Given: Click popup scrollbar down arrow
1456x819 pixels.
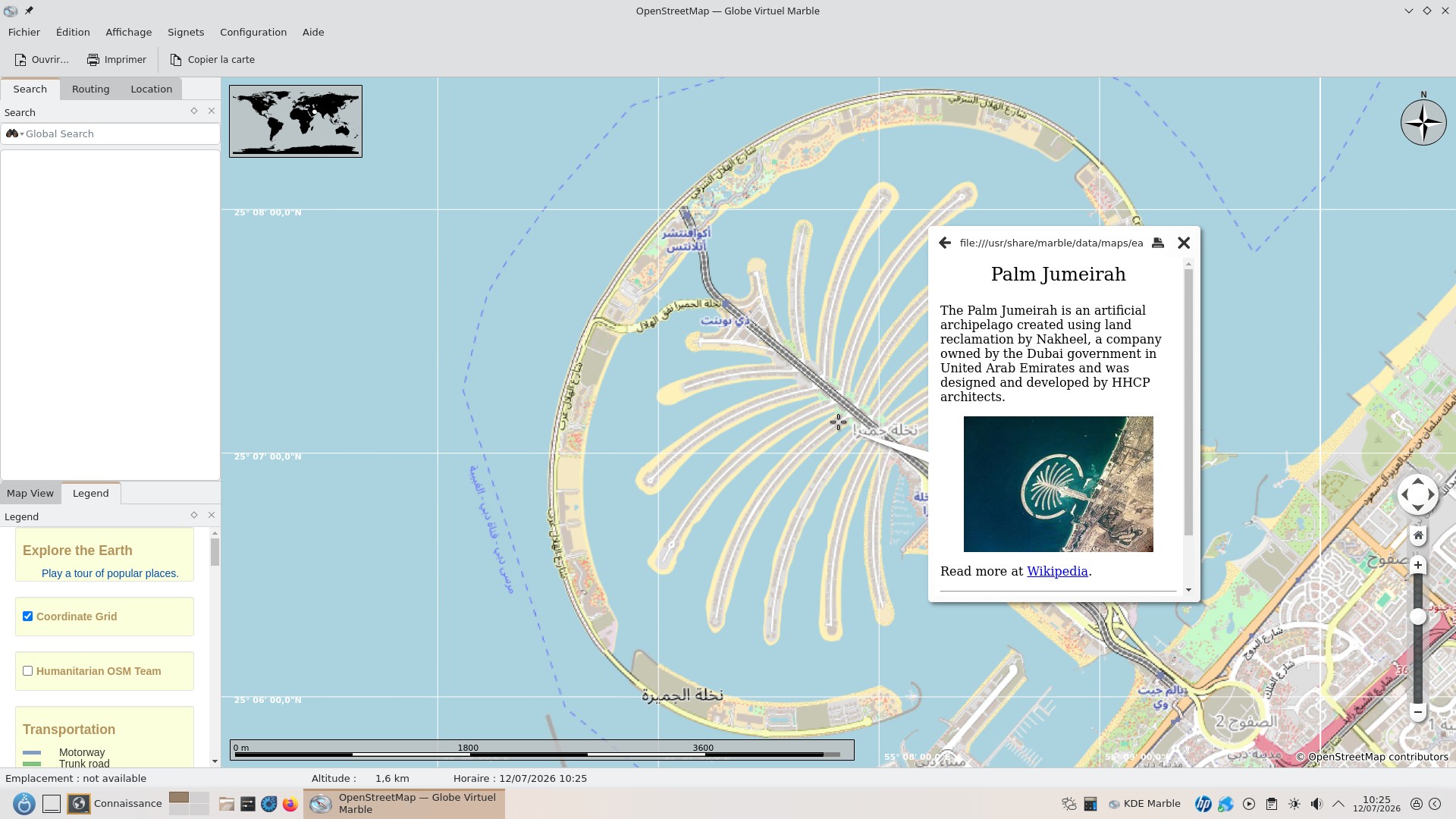Looking at the screenshot, I should pyautogui.click(x=1188, y=590).
